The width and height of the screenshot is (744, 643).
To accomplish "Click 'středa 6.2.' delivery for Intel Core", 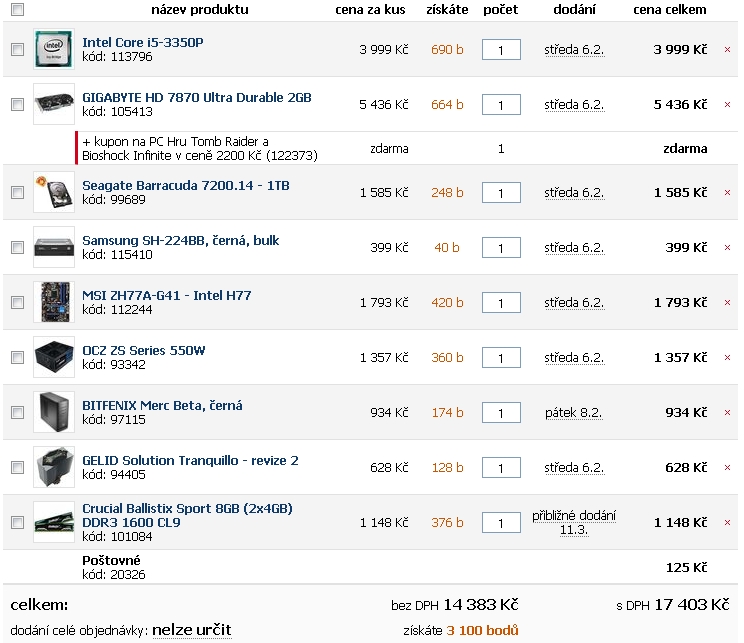I will click(574, 50).
